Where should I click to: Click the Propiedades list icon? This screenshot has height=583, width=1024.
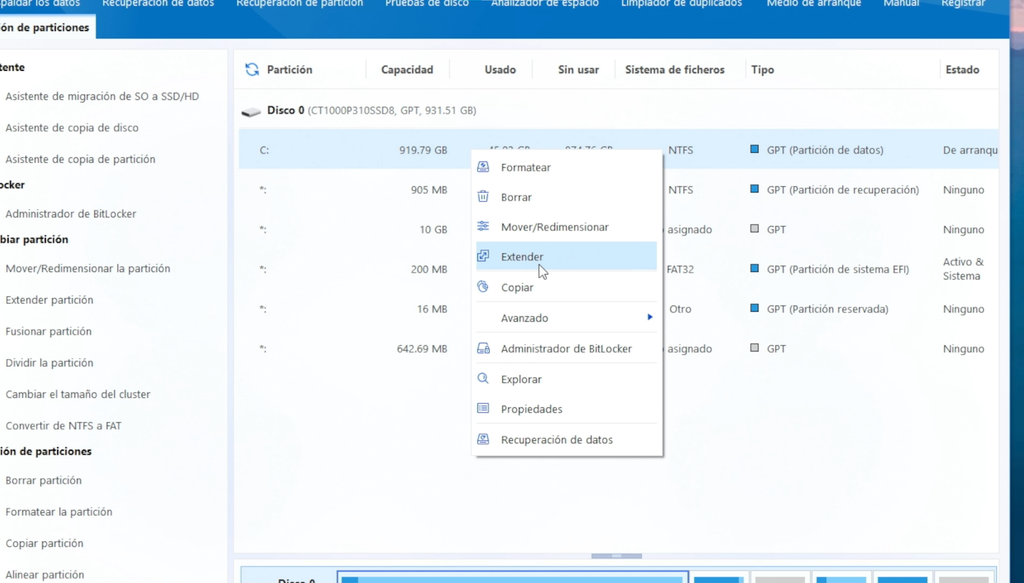(483, 409)
